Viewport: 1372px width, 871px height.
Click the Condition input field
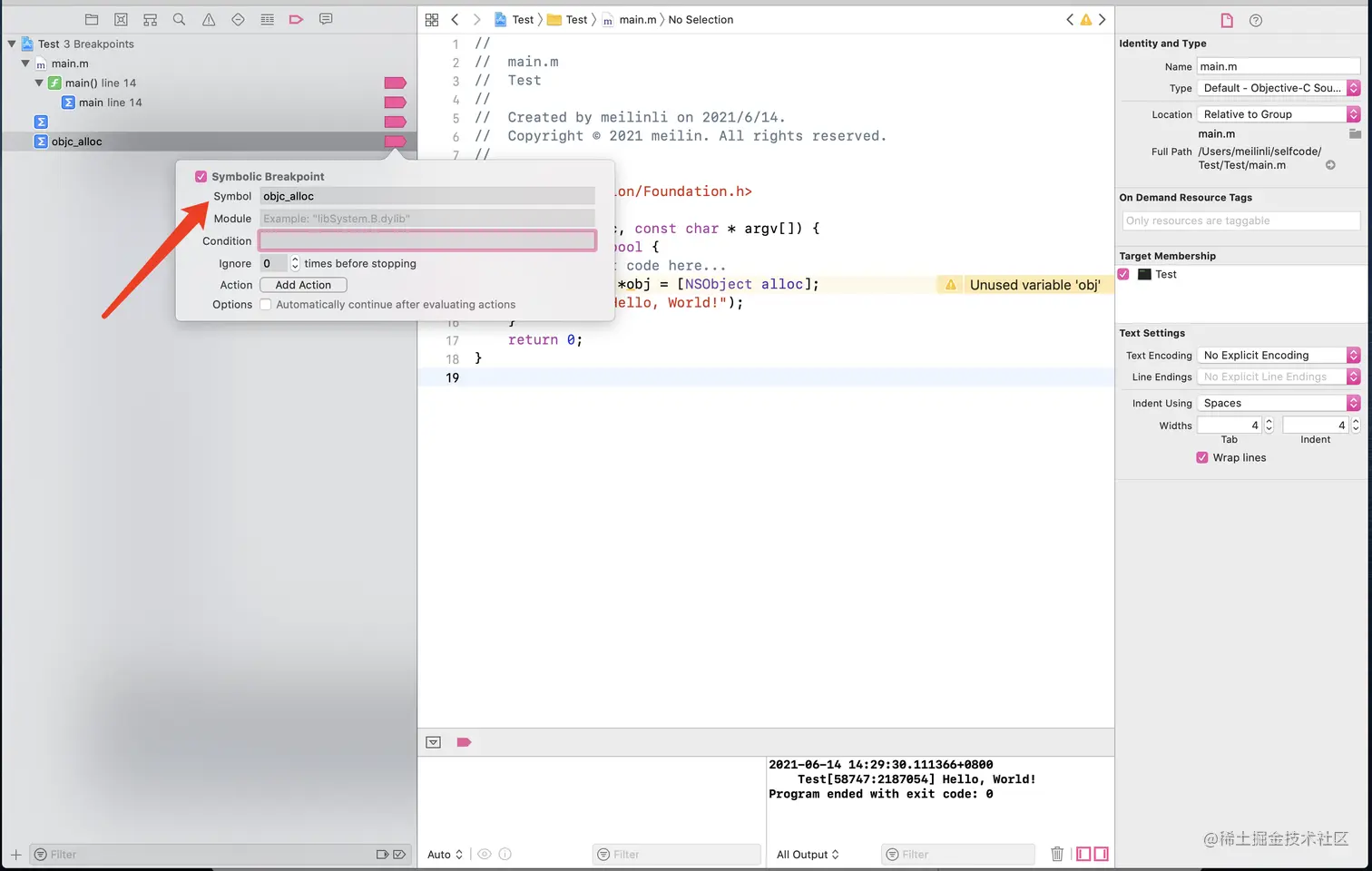click(x=427, y=240)
